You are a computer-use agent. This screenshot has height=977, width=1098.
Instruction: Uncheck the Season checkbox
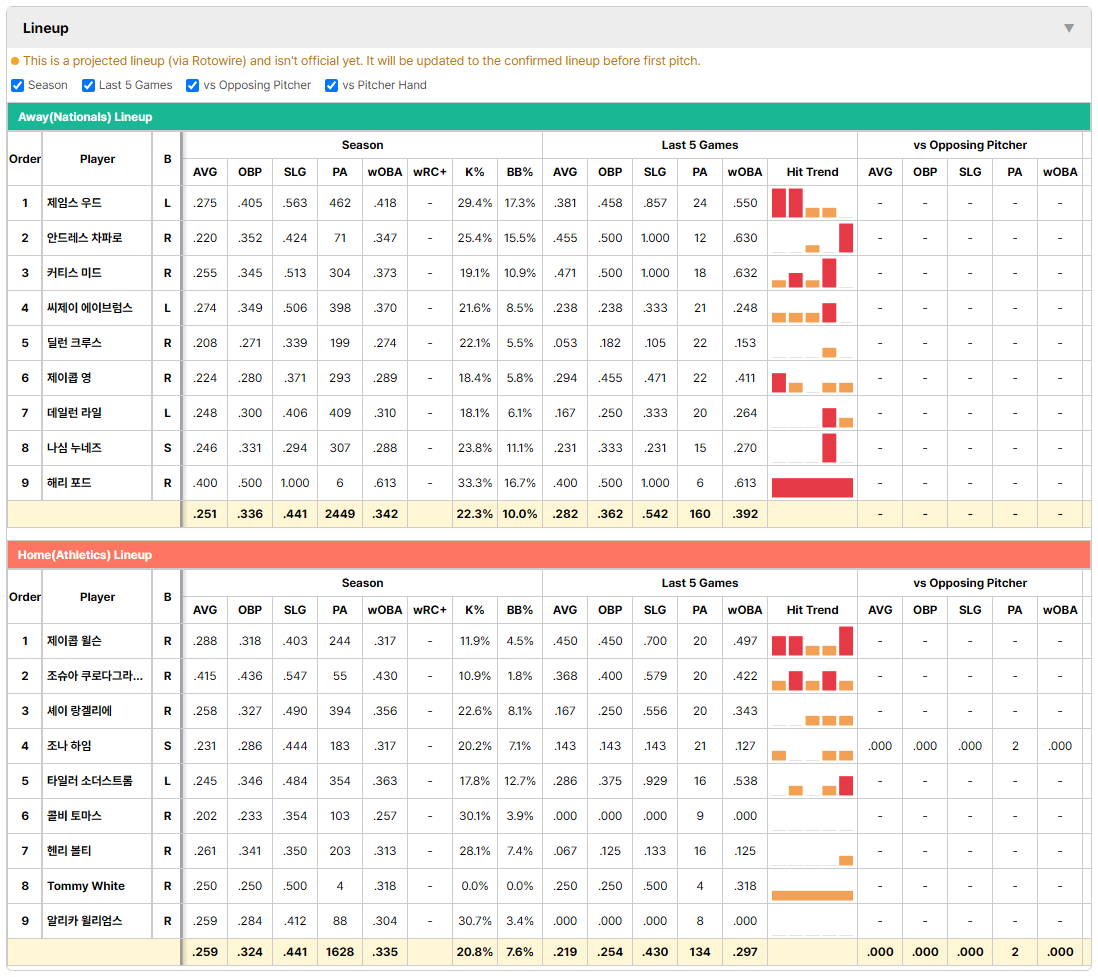pyautogui.click(x=18, y=85)
